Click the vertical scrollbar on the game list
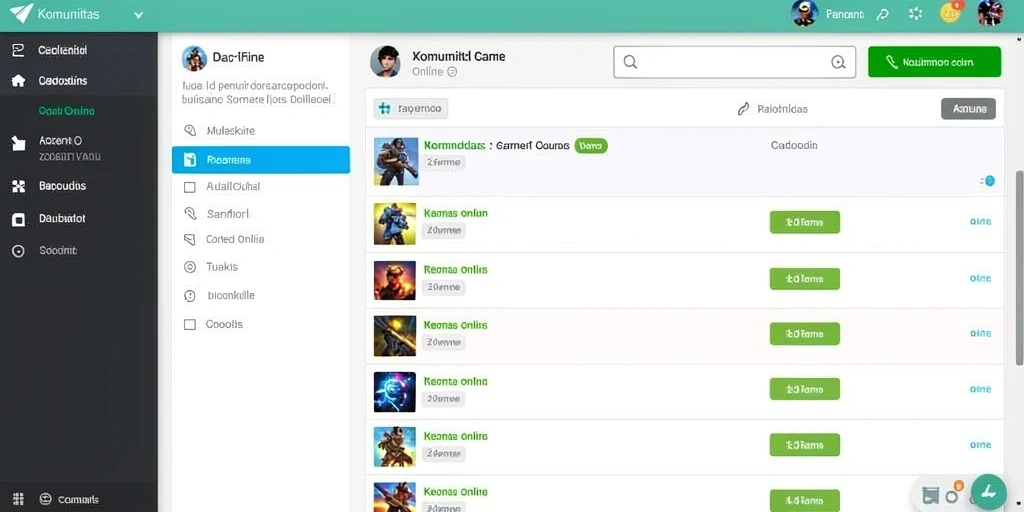 coord(1019,268)
